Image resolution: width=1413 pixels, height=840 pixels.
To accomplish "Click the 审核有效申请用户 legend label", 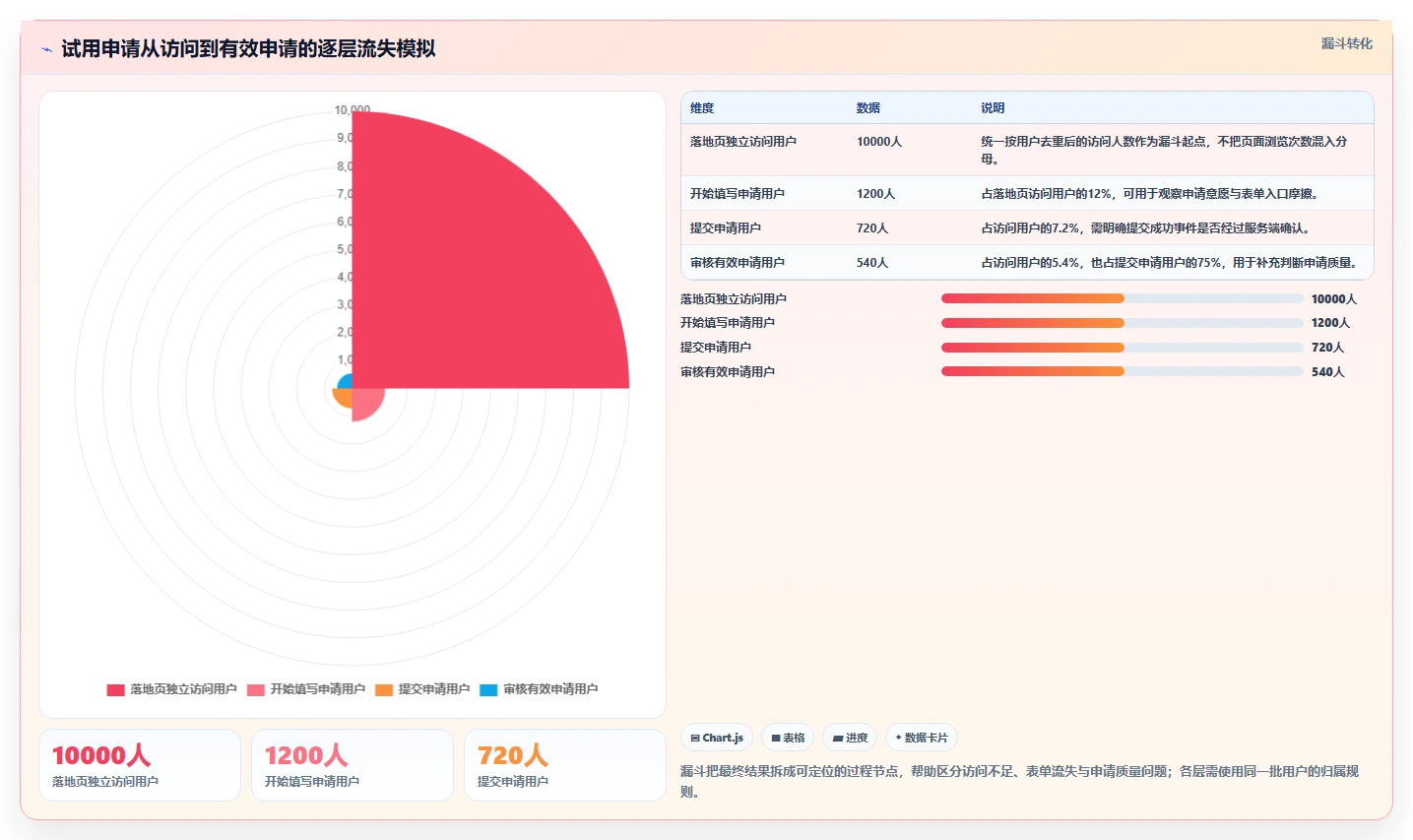I will click(x=550, y=689).
